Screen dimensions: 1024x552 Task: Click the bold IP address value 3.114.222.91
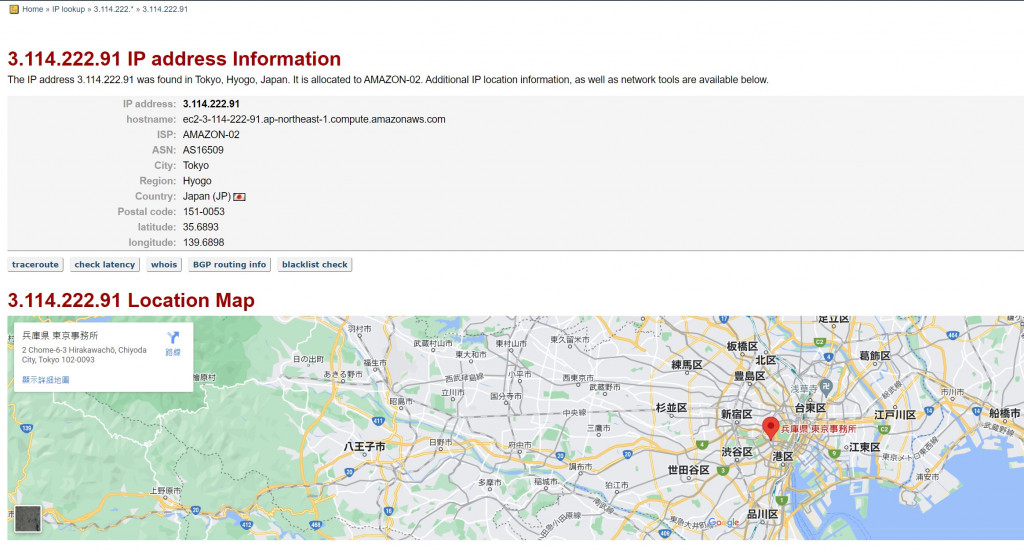tap(211, 104)
